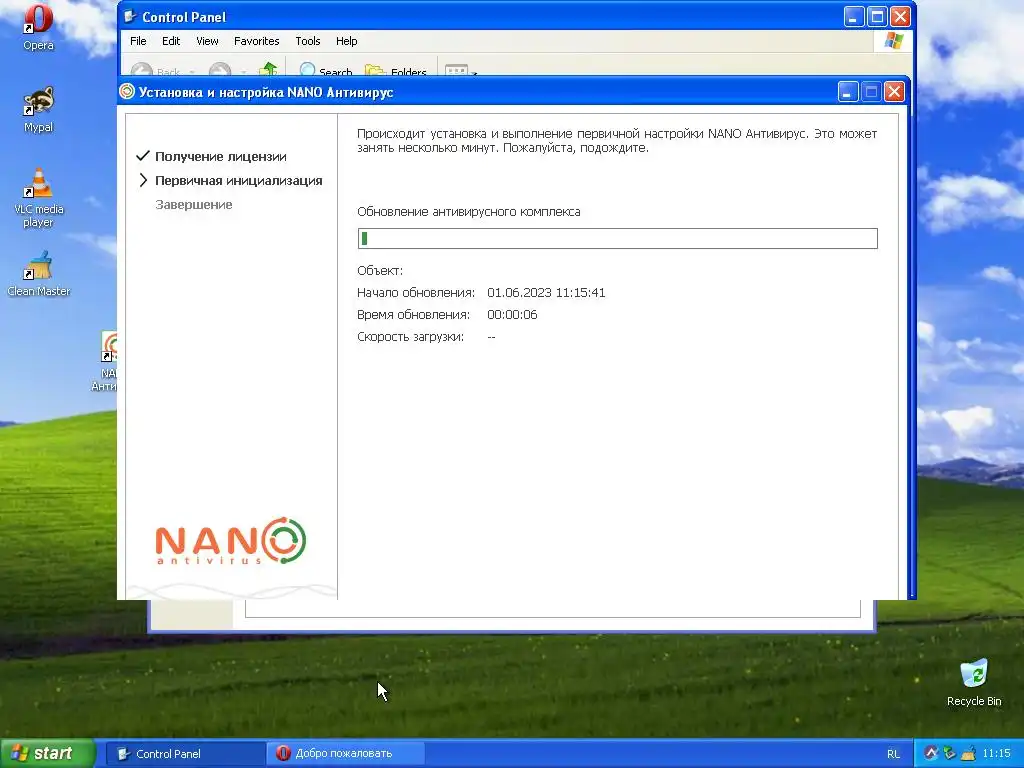
Task: Click the Windows flag logo in Control Panel
Action: coord(893,41)
